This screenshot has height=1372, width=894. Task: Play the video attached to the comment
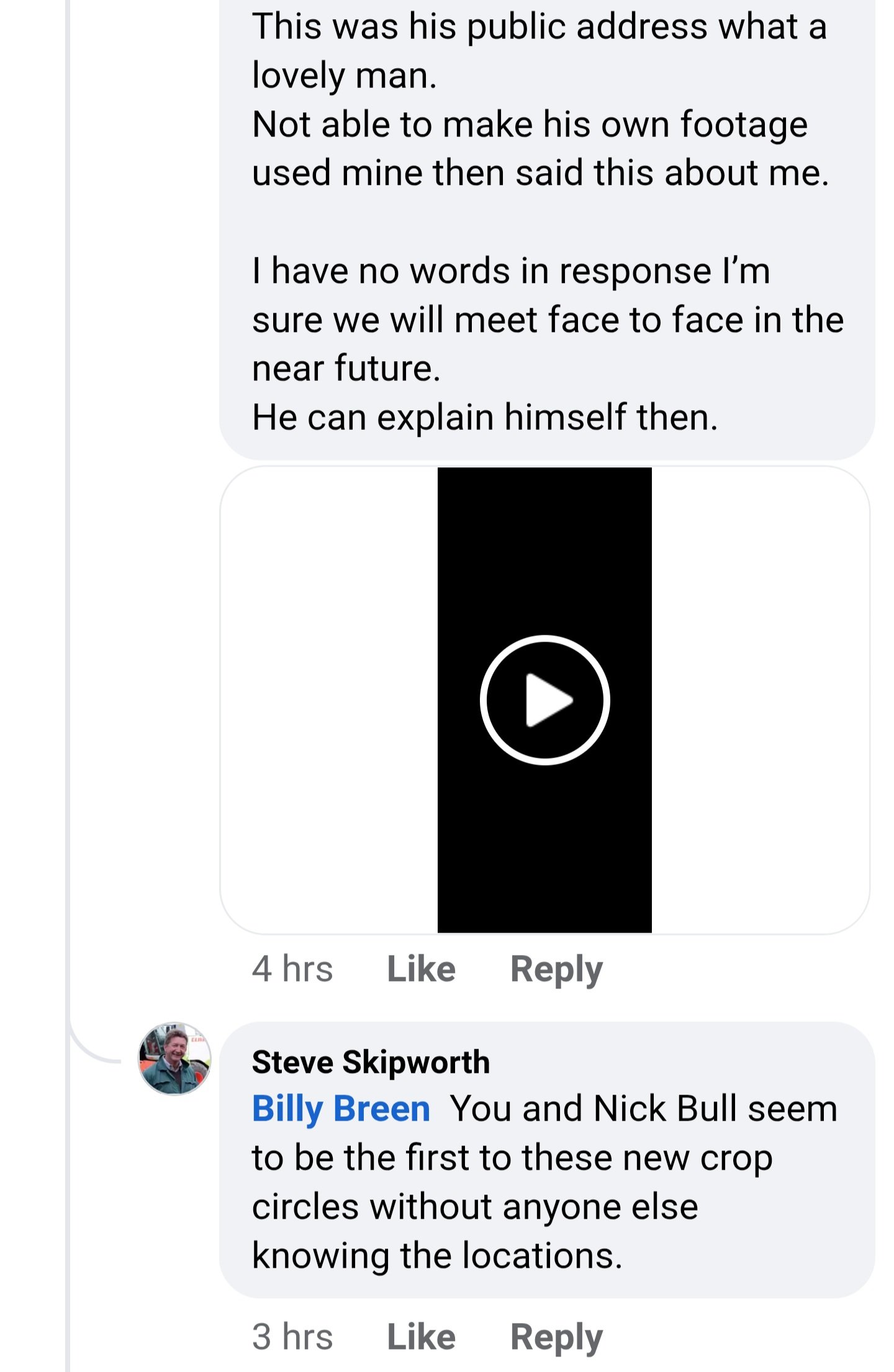coord(544,700)
